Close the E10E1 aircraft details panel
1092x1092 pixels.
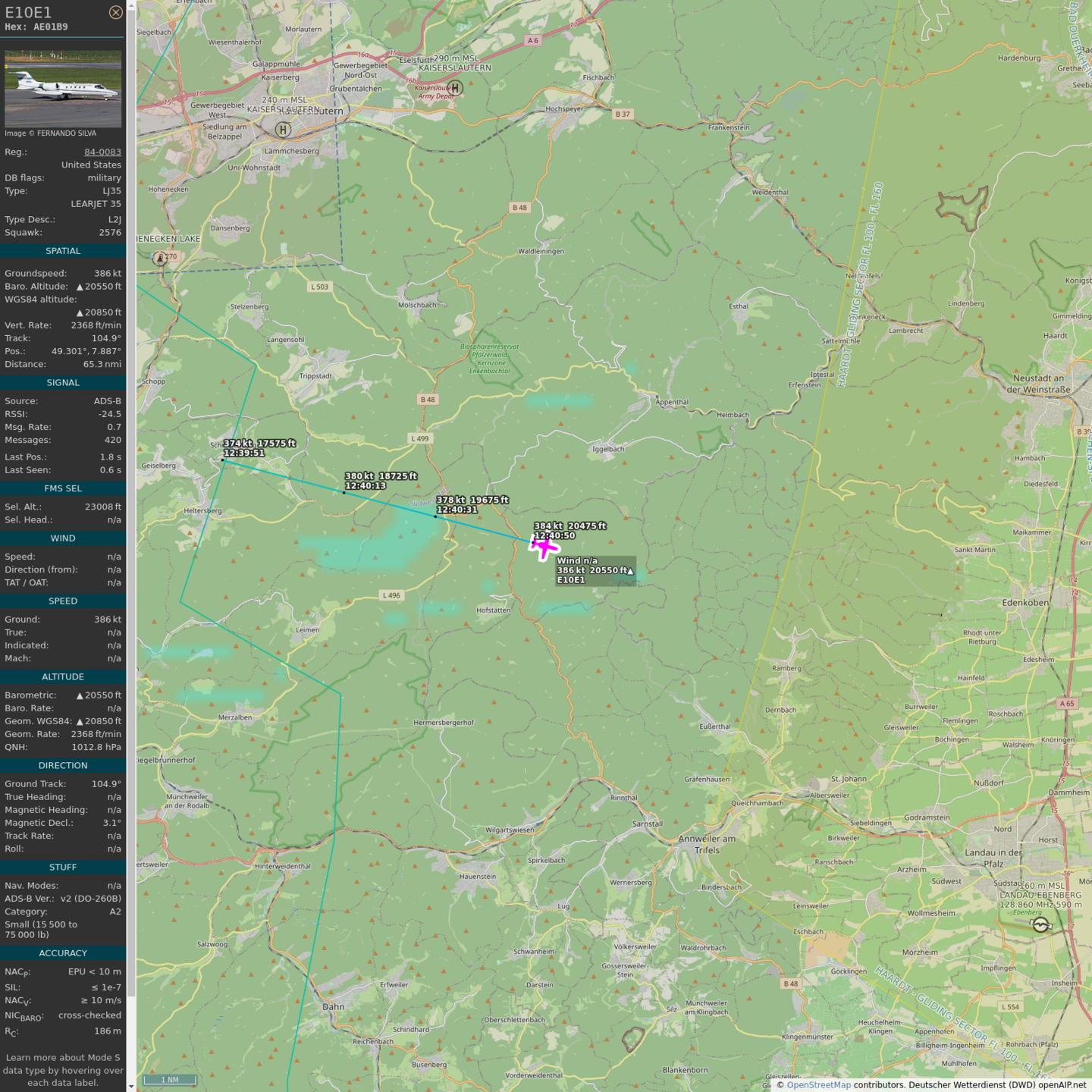[115, 12]
